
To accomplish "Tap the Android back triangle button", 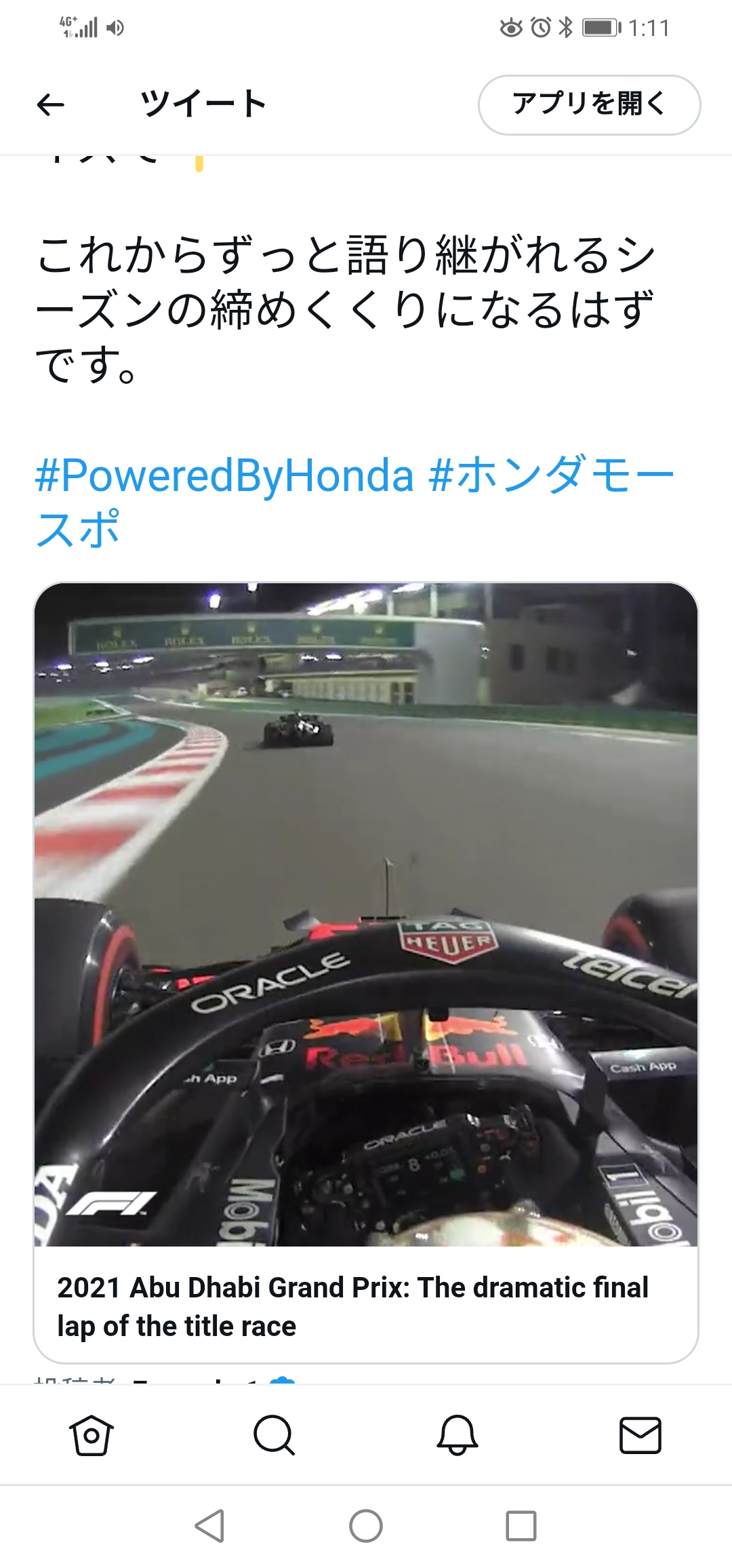I will click(209, 1526).
